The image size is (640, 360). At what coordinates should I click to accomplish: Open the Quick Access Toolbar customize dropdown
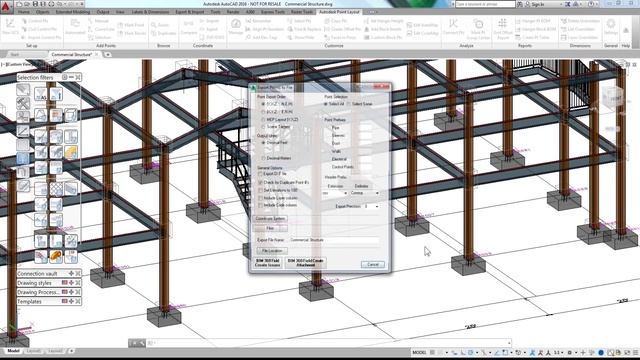tap(82, 4)
